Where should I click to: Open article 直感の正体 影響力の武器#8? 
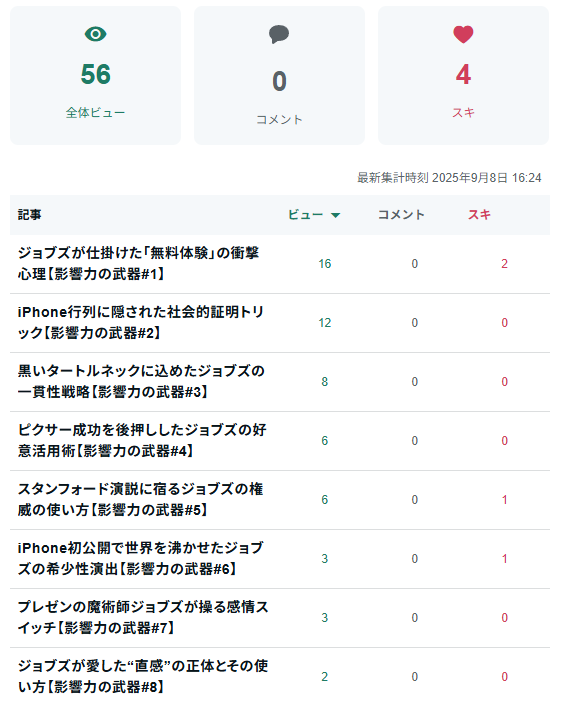tap(143, 676)
